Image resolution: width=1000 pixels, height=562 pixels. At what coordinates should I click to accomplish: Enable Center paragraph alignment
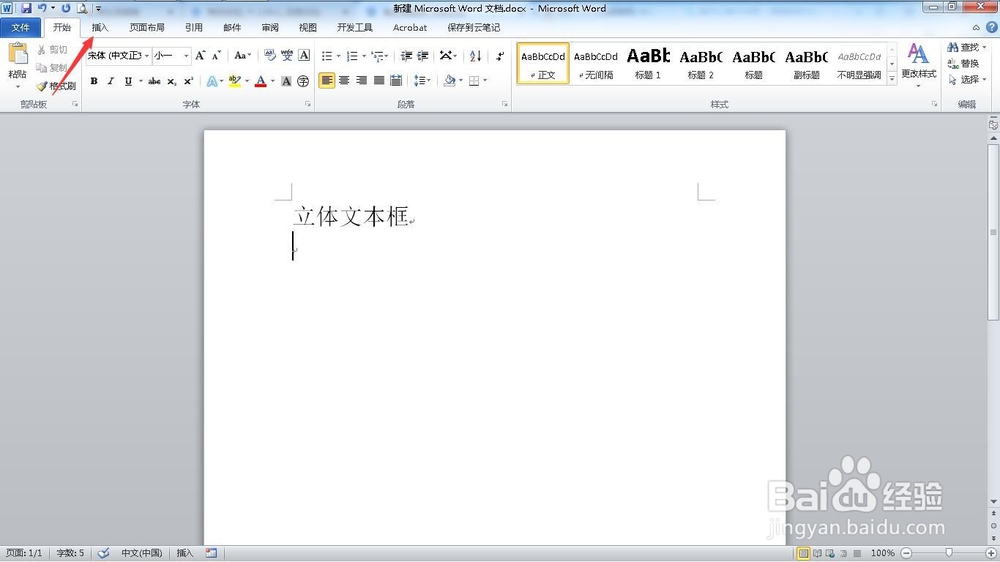click(344, 80)
